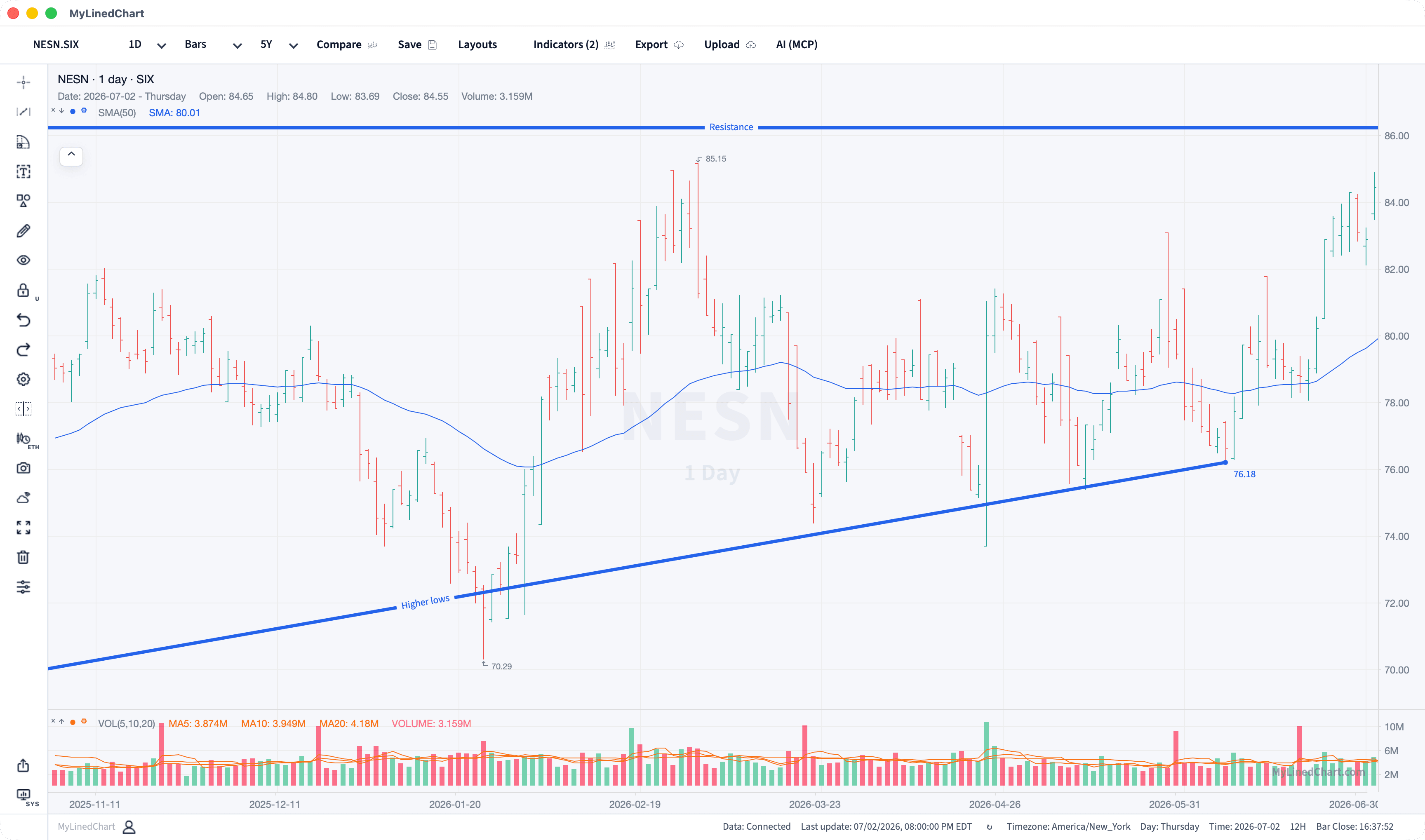
Task: Select the pencil brush tool
Action: (x=23, y=231)
